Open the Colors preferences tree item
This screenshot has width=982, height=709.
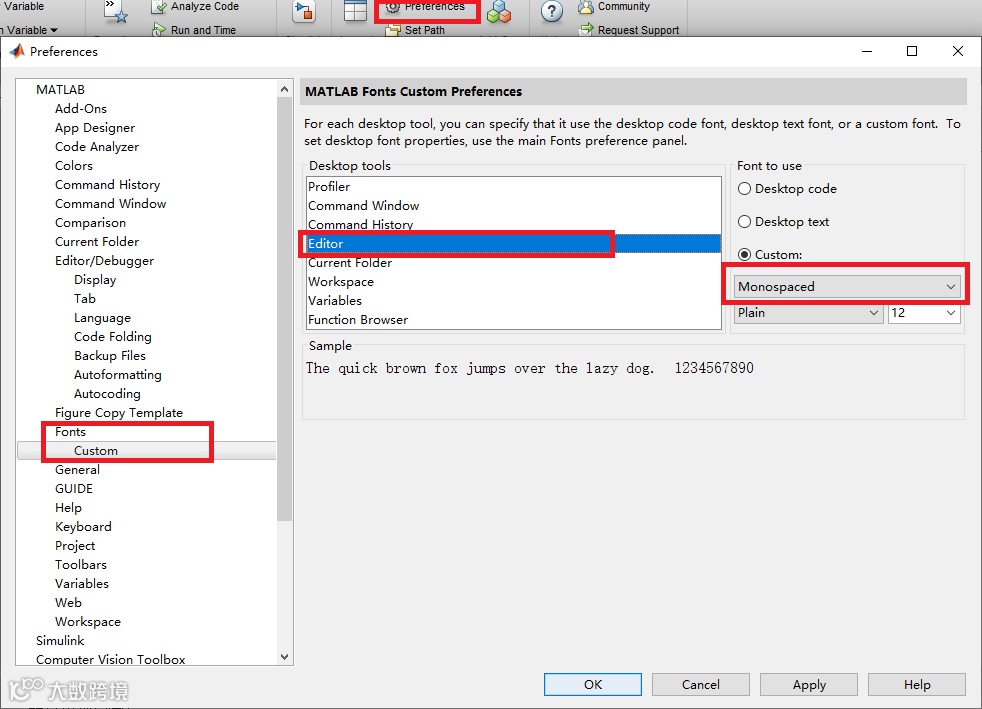[x=73, y=165]
